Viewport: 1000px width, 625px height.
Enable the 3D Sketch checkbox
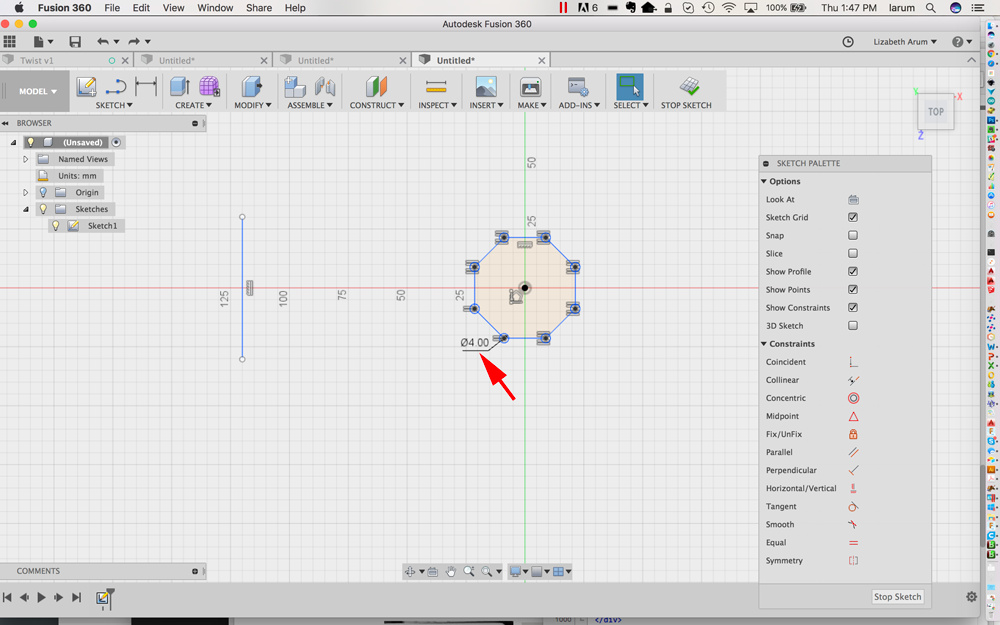(x=853, y=325)
